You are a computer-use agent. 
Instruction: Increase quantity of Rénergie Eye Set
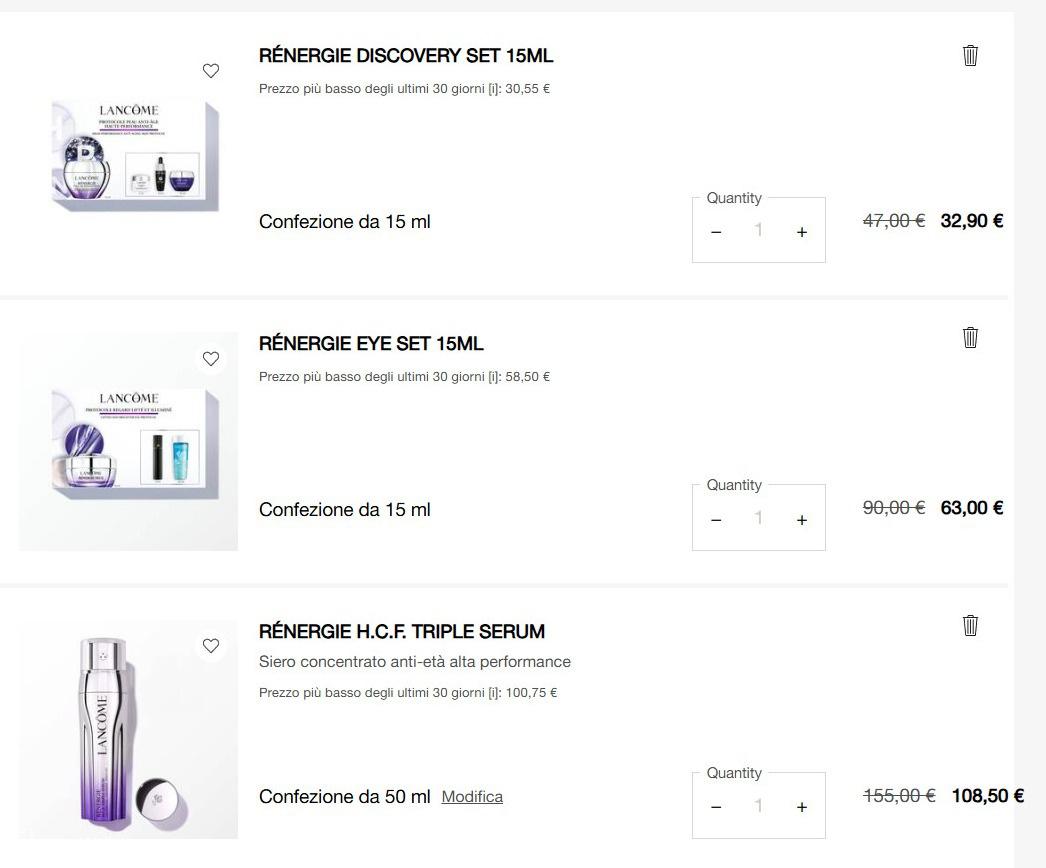[801, 520]
